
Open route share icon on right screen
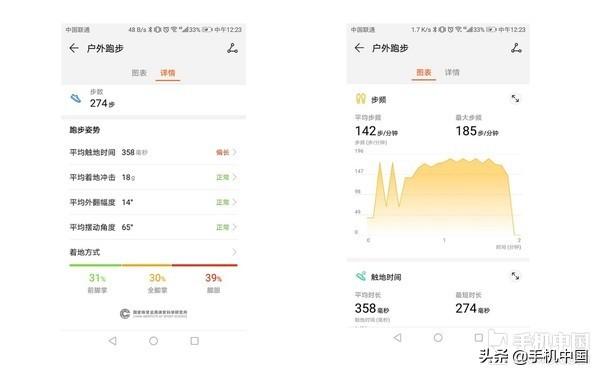point(516,48)
